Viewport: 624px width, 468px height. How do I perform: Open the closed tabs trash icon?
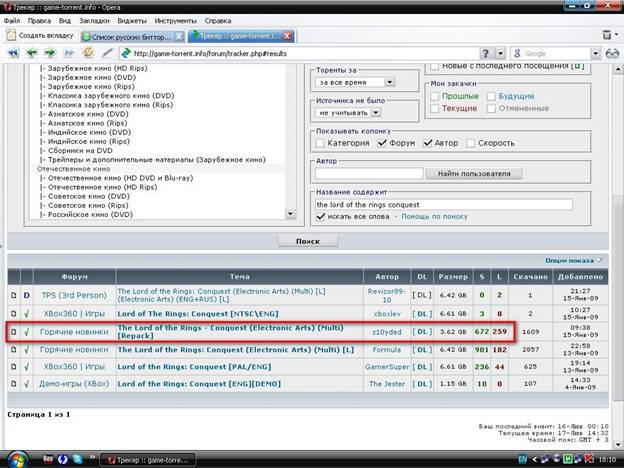pos(606,35)
